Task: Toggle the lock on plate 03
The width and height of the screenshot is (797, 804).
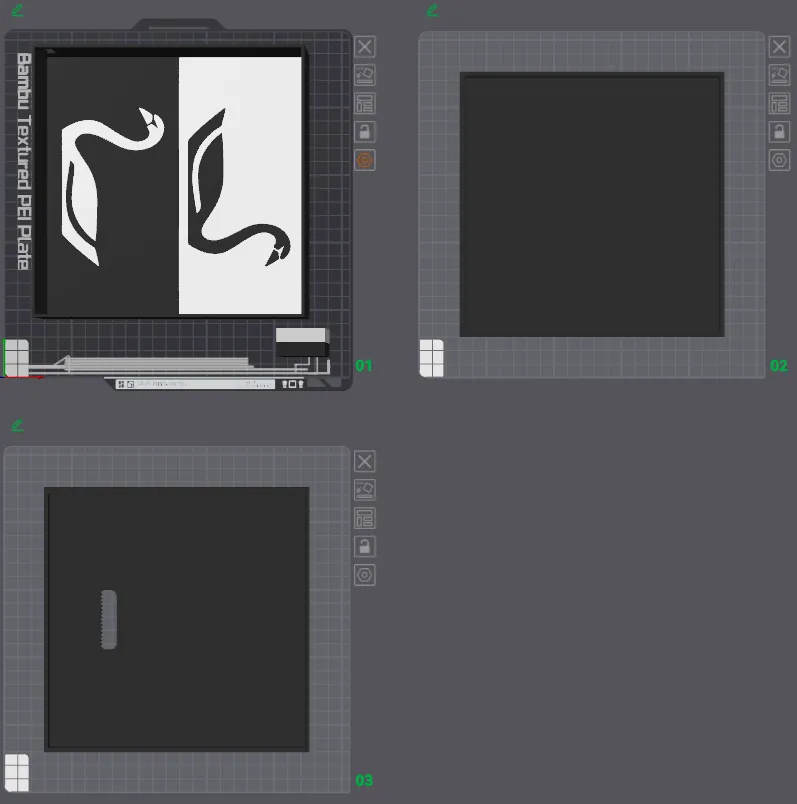Action: pyautogui.click(x=365, y=546)
